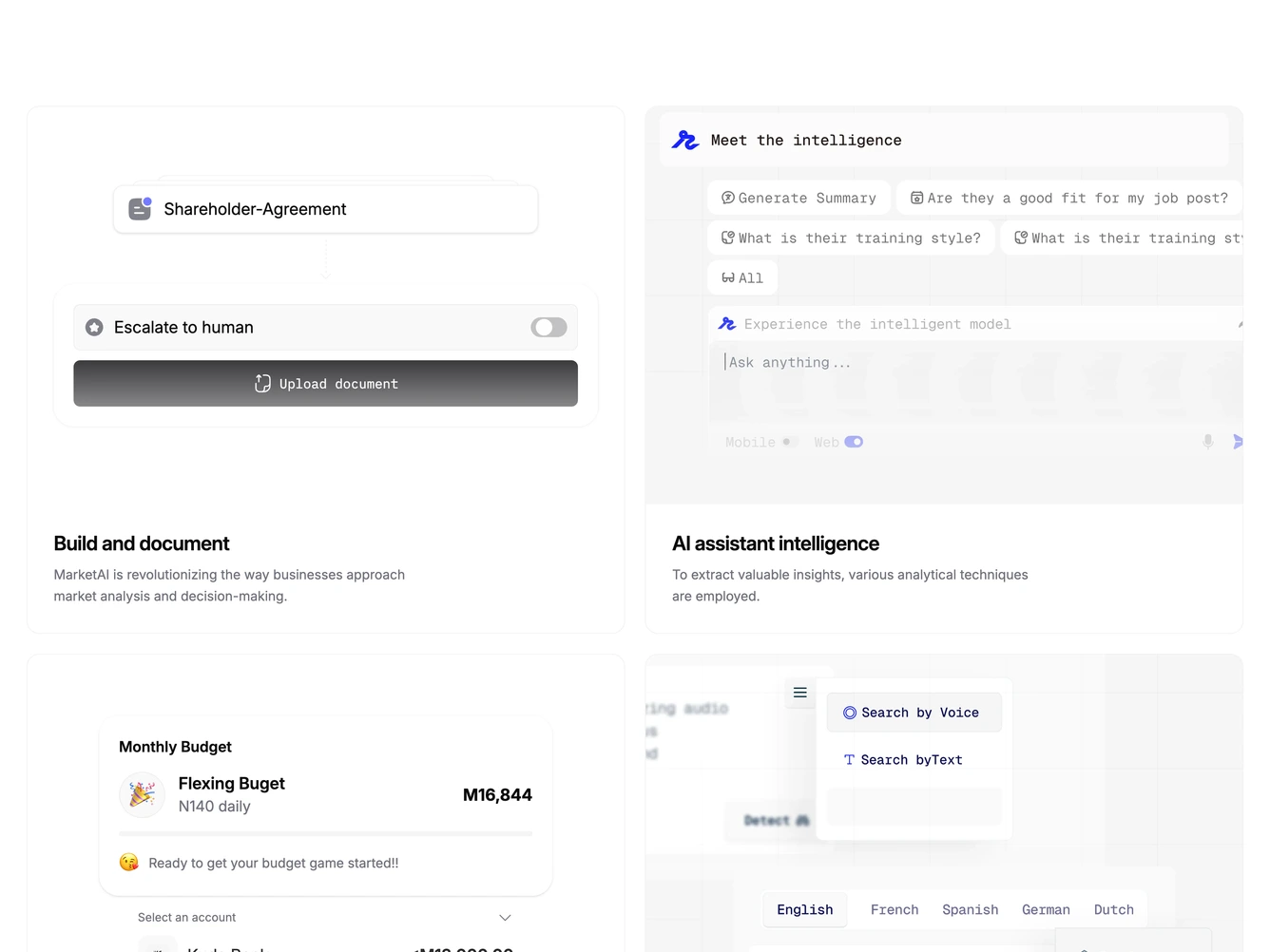Toggle the Mobile switch on
This screenshot has width=1270, height=952.
click(x=789, y=442)
